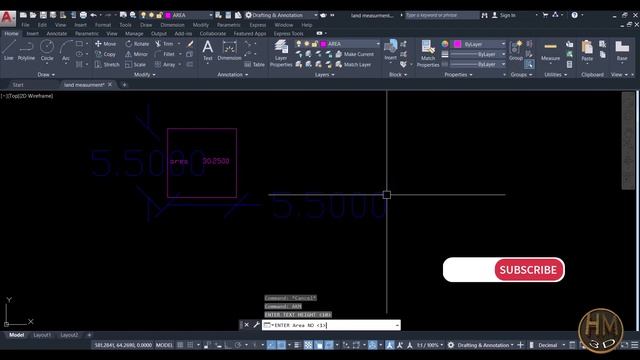Click the Array tool
640x360 pixels.
tap(165, 64)
